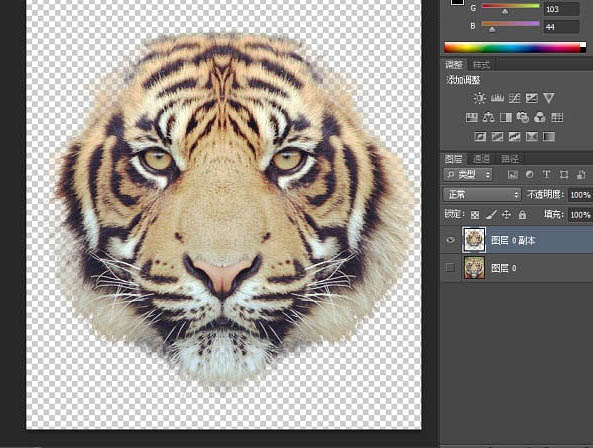Viewport: 593px width, 448px height.
Task: Add a Levels adjustment
Action: 497,98
